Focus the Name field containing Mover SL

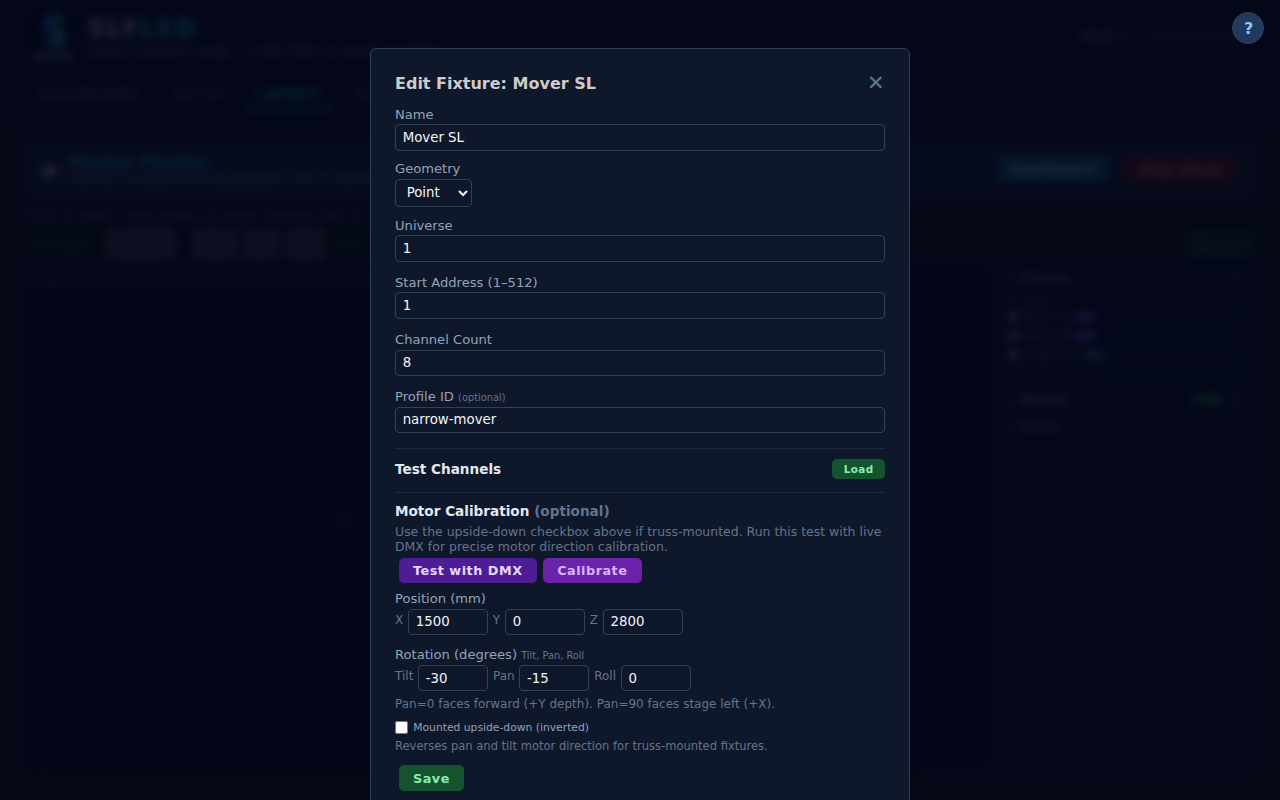(x=639, y=138)
